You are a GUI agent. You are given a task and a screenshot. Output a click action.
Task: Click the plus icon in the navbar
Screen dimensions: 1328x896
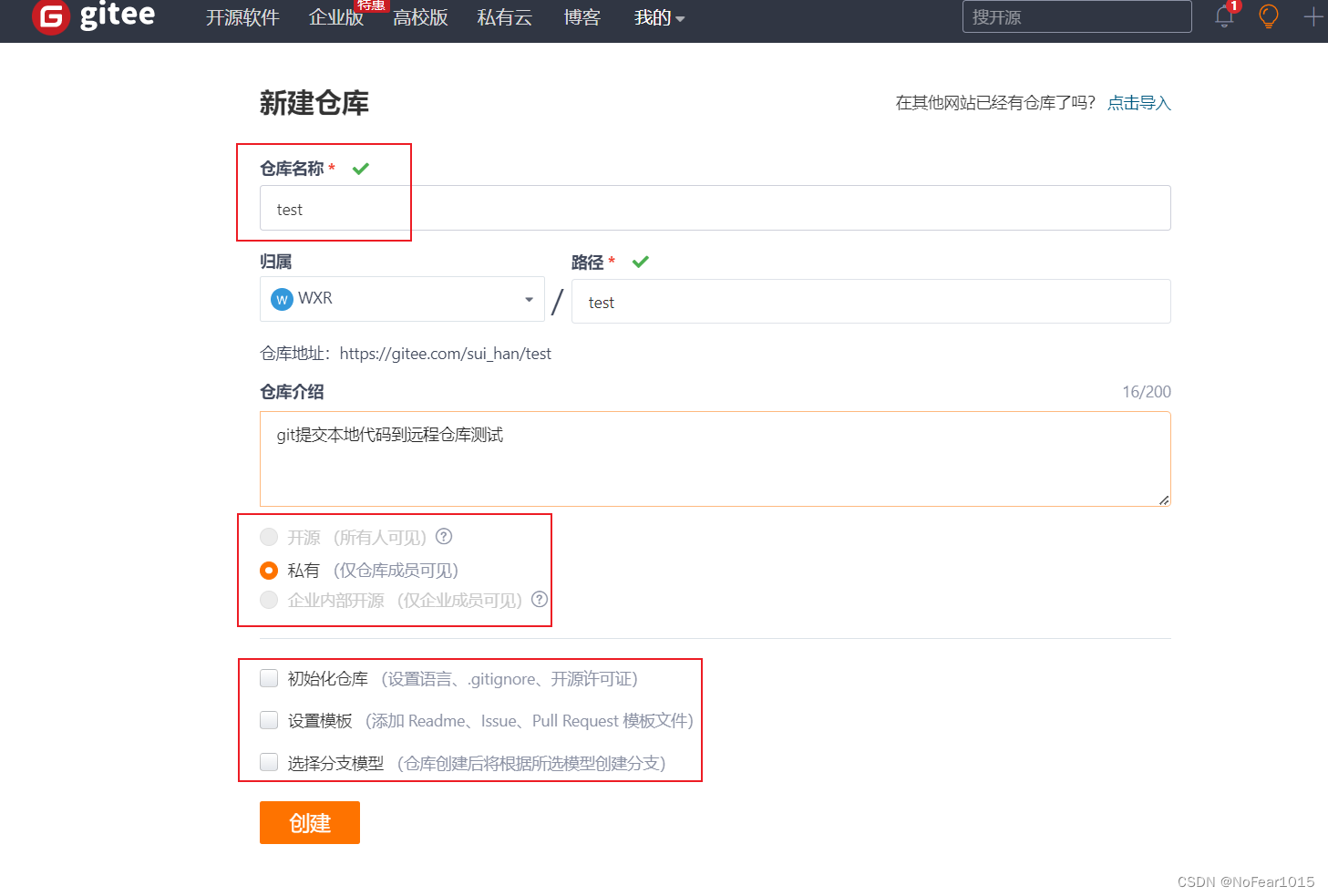pos(1313,16)
